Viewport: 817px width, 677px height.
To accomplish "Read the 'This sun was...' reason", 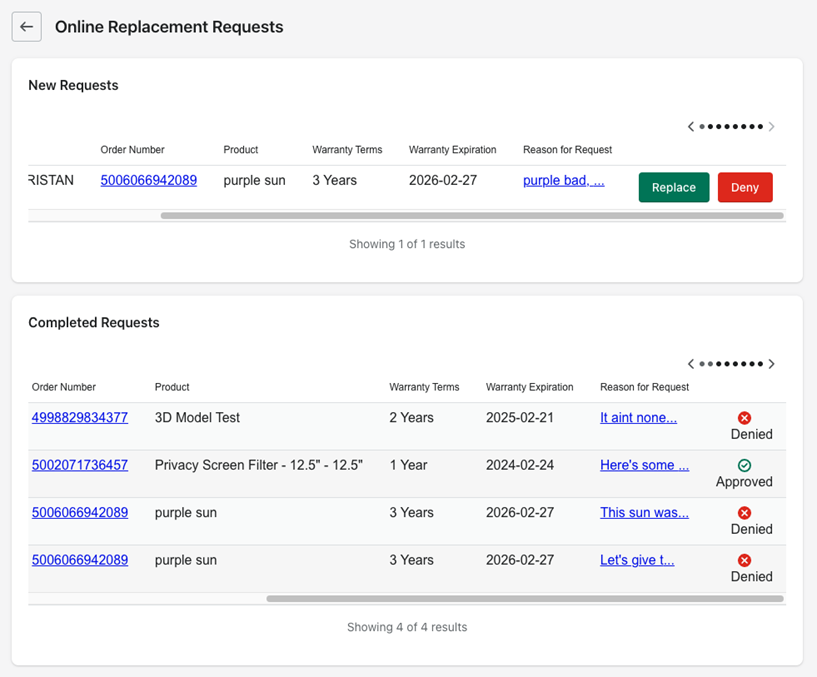I will (644, 513).
